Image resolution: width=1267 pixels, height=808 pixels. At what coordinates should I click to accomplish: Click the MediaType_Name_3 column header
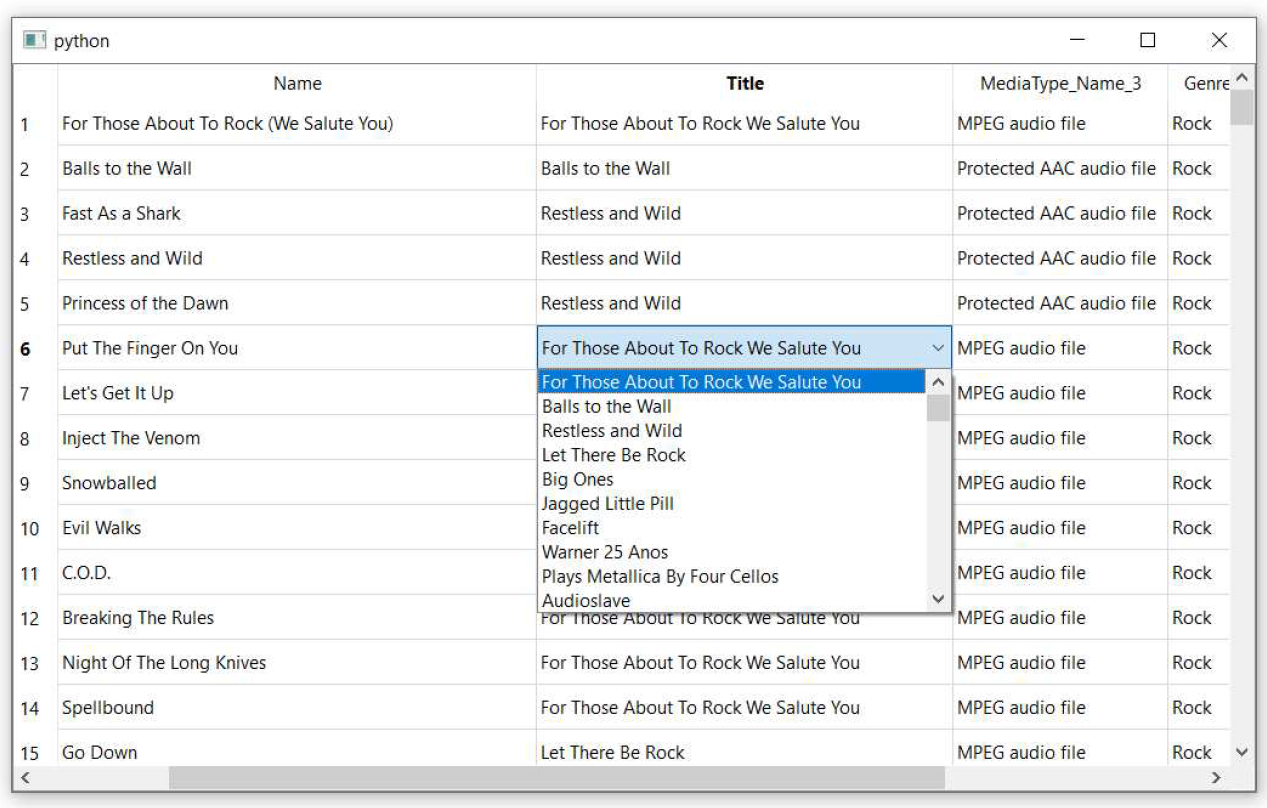coord(1060,84)
